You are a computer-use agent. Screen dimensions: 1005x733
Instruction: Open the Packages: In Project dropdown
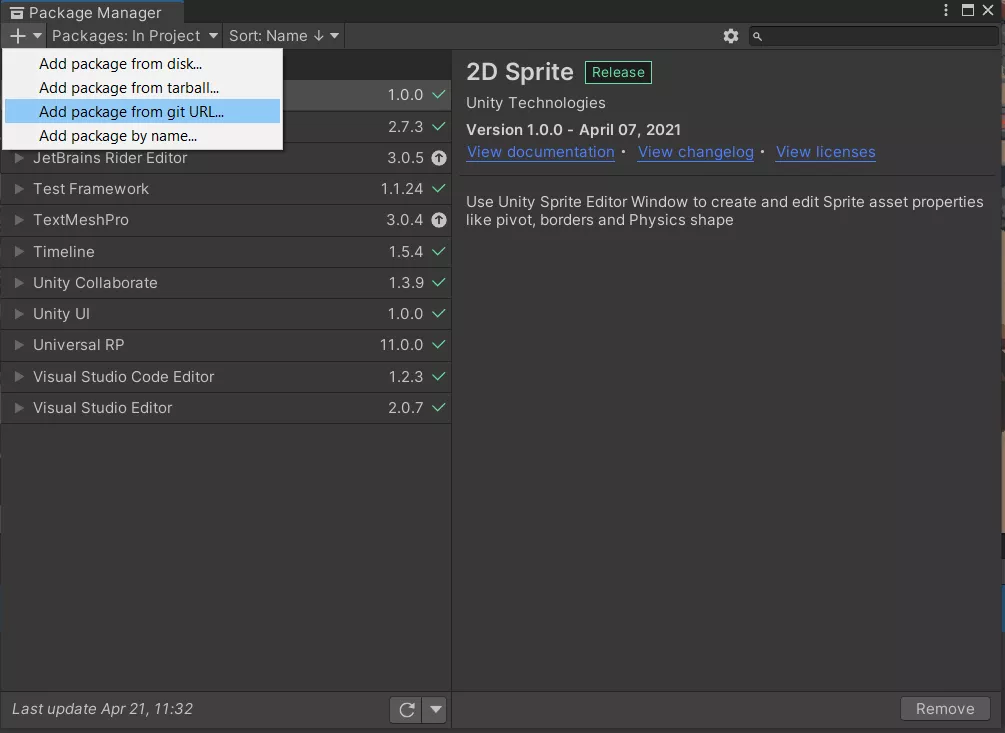[134, 36]
